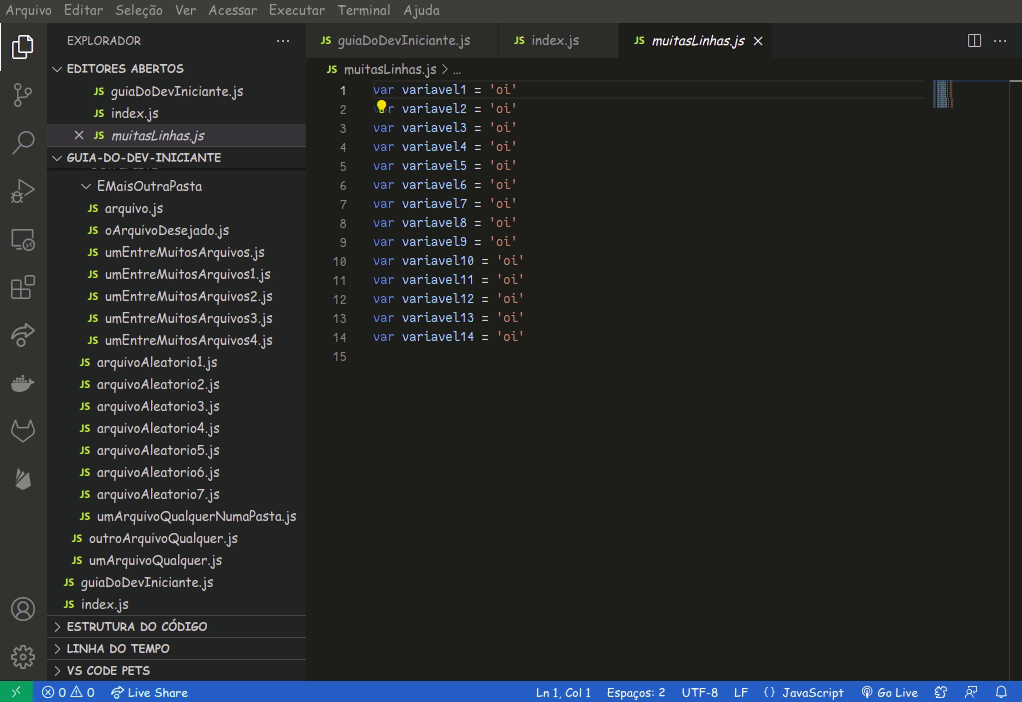Open the Extensions view icon
The height and width of the screenshot is (702, 1022).
(22, 288)
